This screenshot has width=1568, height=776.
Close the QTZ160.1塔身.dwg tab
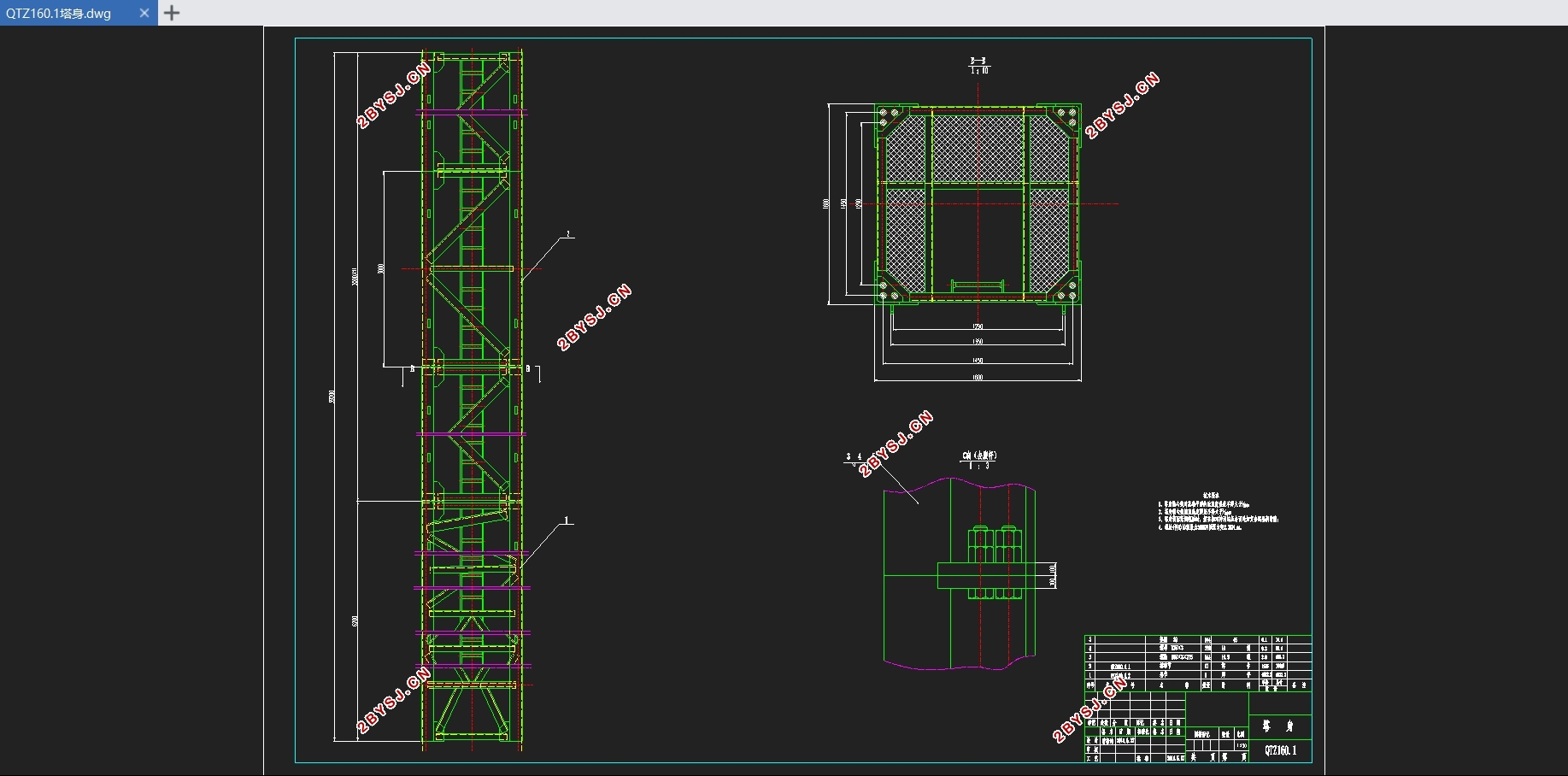(x=144, y=13)
